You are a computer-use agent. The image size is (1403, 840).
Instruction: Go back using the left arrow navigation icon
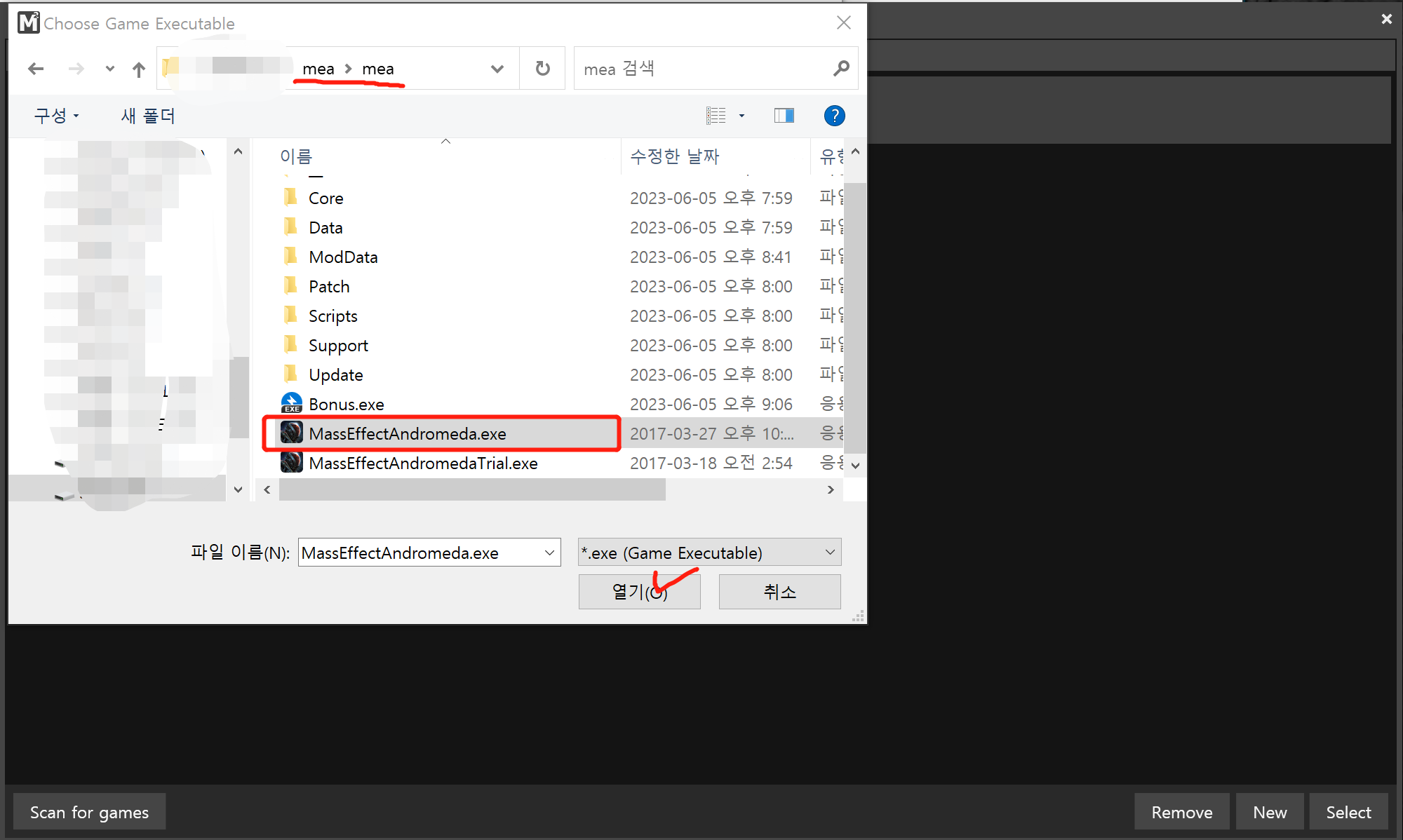pos(36,69)
